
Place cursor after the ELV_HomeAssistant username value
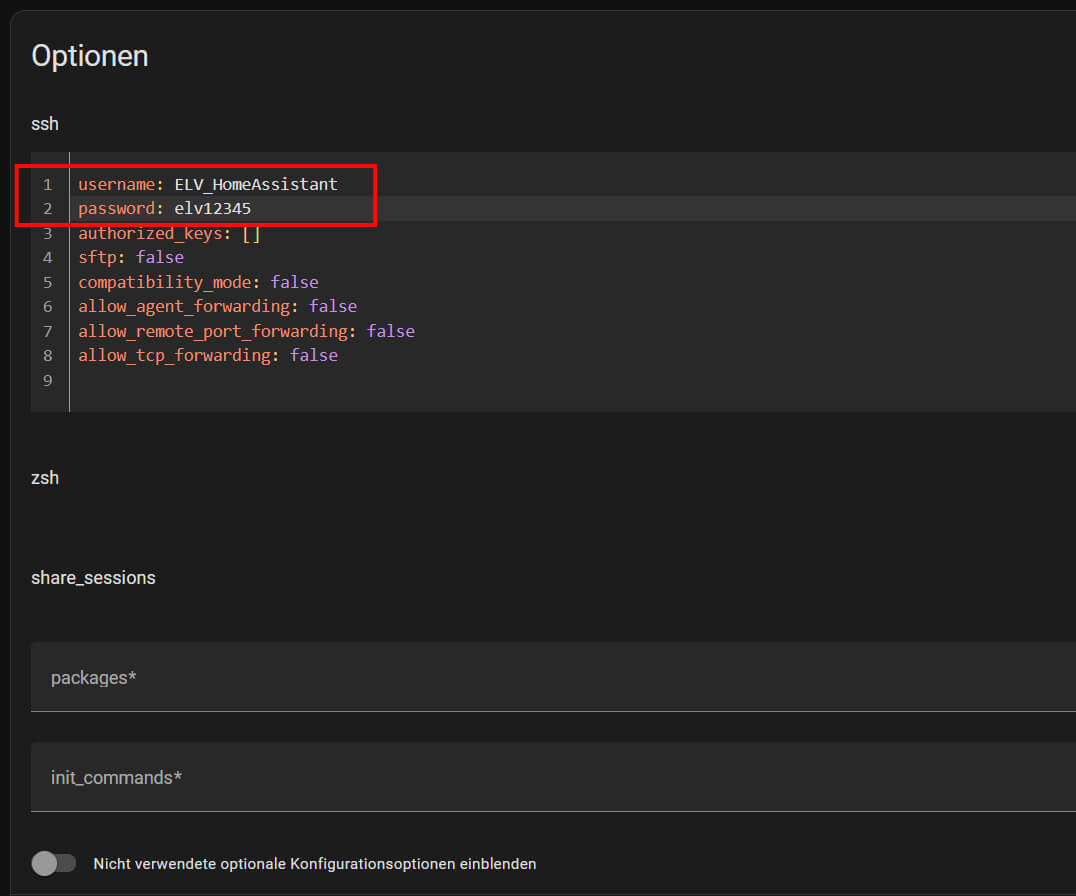pyautogui.click(x=339, y=184)
